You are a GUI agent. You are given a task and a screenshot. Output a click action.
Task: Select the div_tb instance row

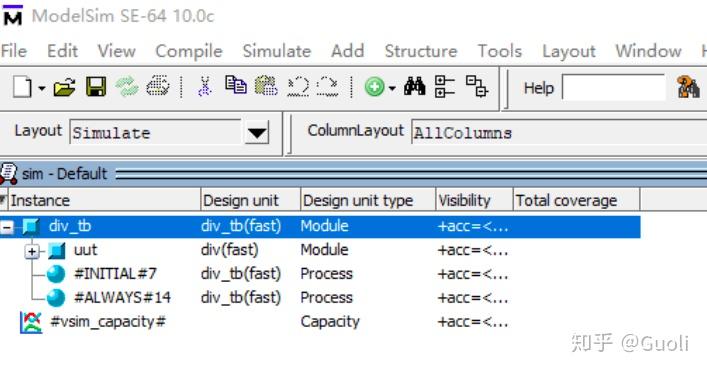click(320, 226)
